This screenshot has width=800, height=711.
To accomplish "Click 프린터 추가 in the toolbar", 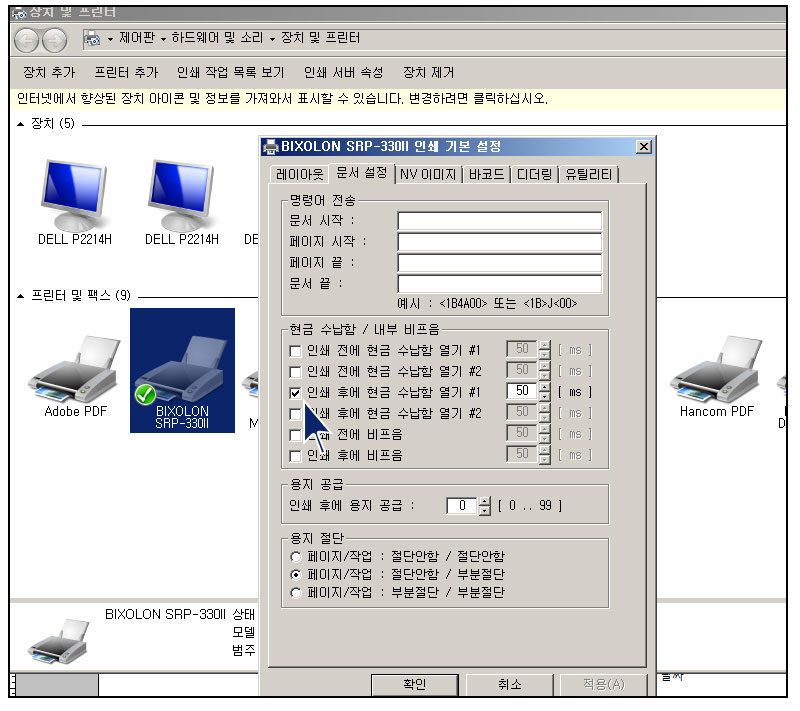I will tap(127, 73).
